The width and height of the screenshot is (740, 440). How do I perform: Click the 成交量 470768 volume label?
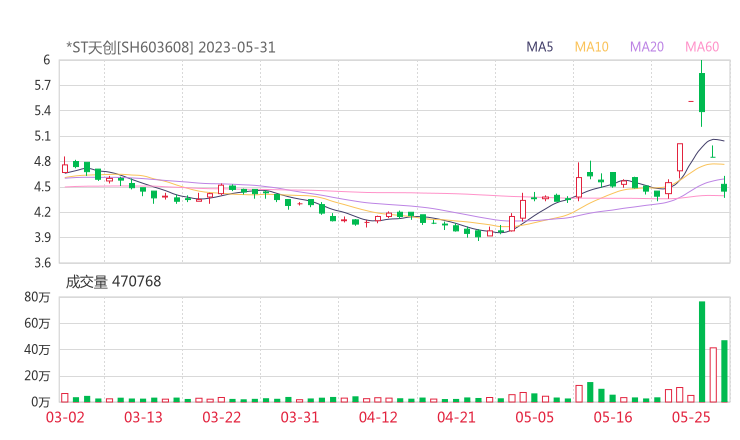coord(113,281)
